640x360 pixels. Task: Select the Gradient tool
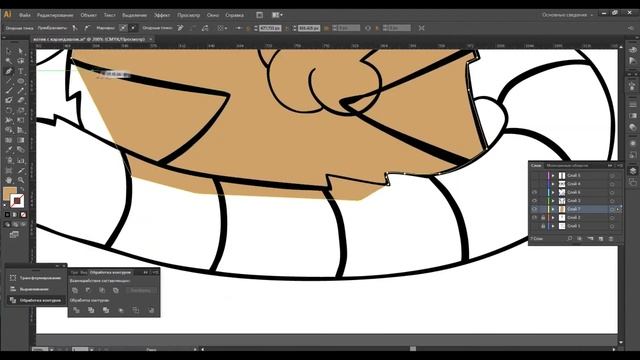[20, 140]
